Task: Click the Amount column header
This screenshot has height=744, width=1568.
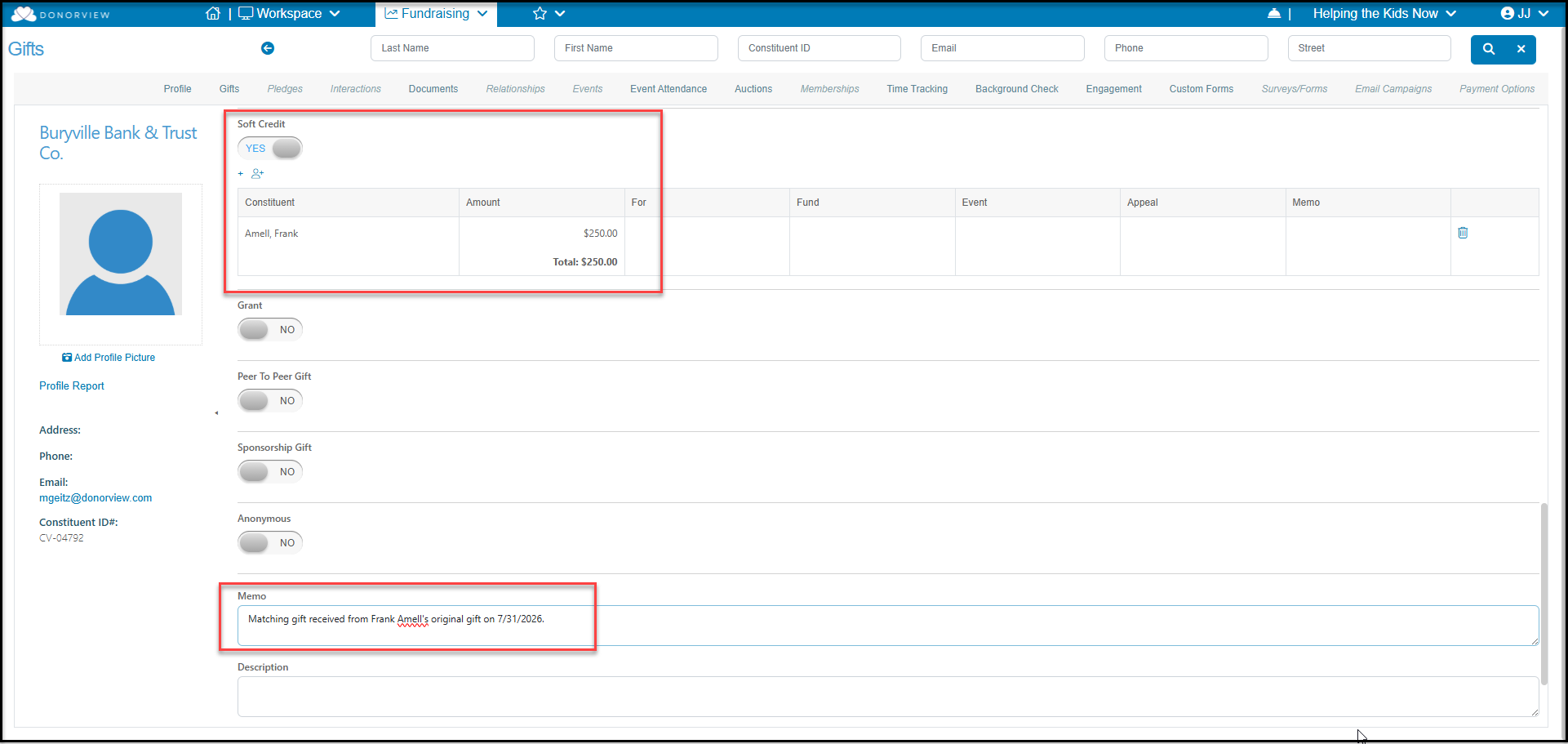Action: (x=542, y=203)
